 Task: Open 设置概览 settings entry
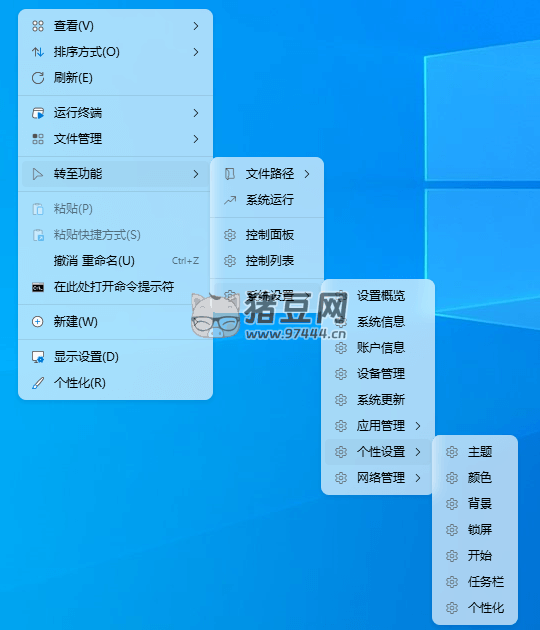click(378, 296)
